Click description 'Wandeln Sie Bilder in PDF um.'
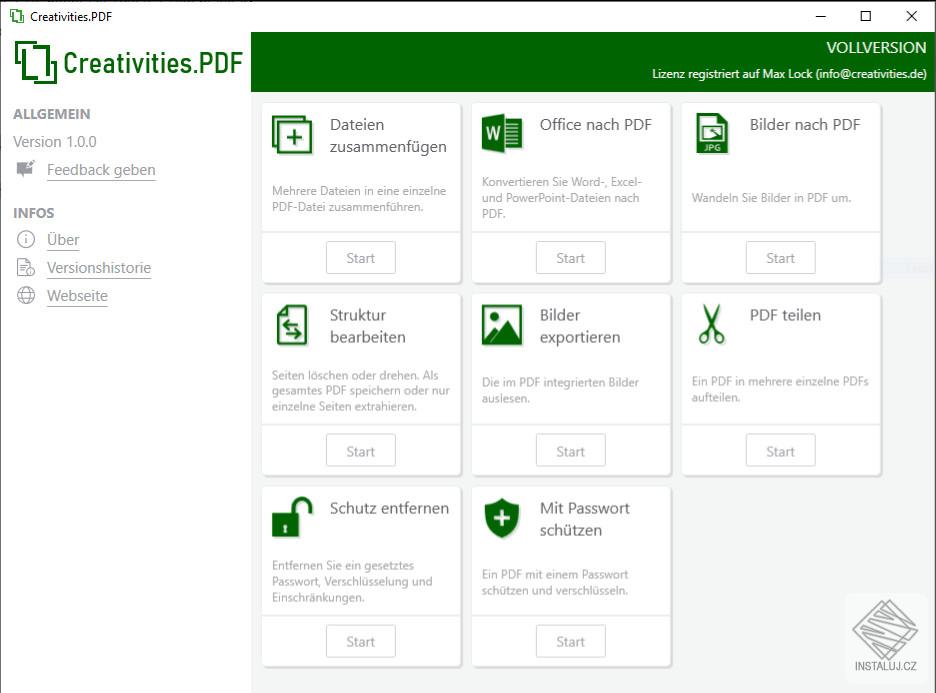This screenshot has height=693, width=936. tap(771, 198)
